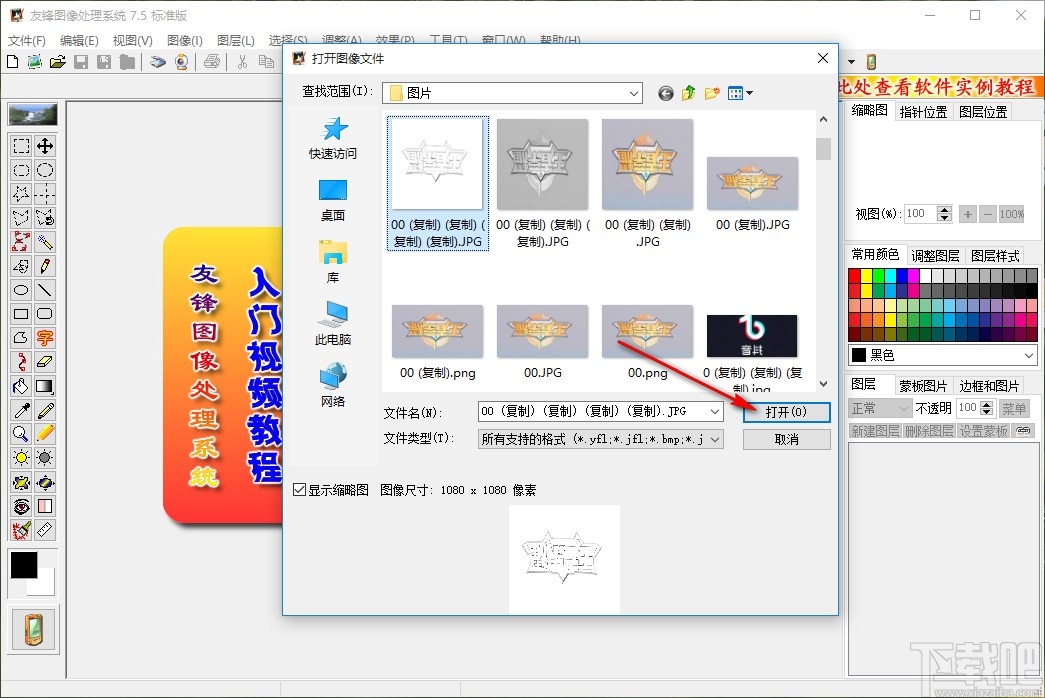Click the scanner acquire toolbar icon

157,62
